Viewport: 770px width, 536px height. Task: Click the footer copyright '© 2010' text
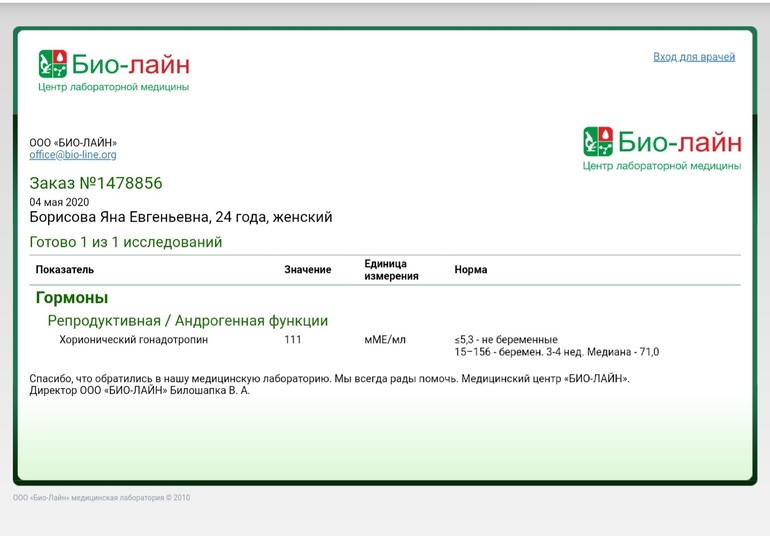tap(177, 497)
